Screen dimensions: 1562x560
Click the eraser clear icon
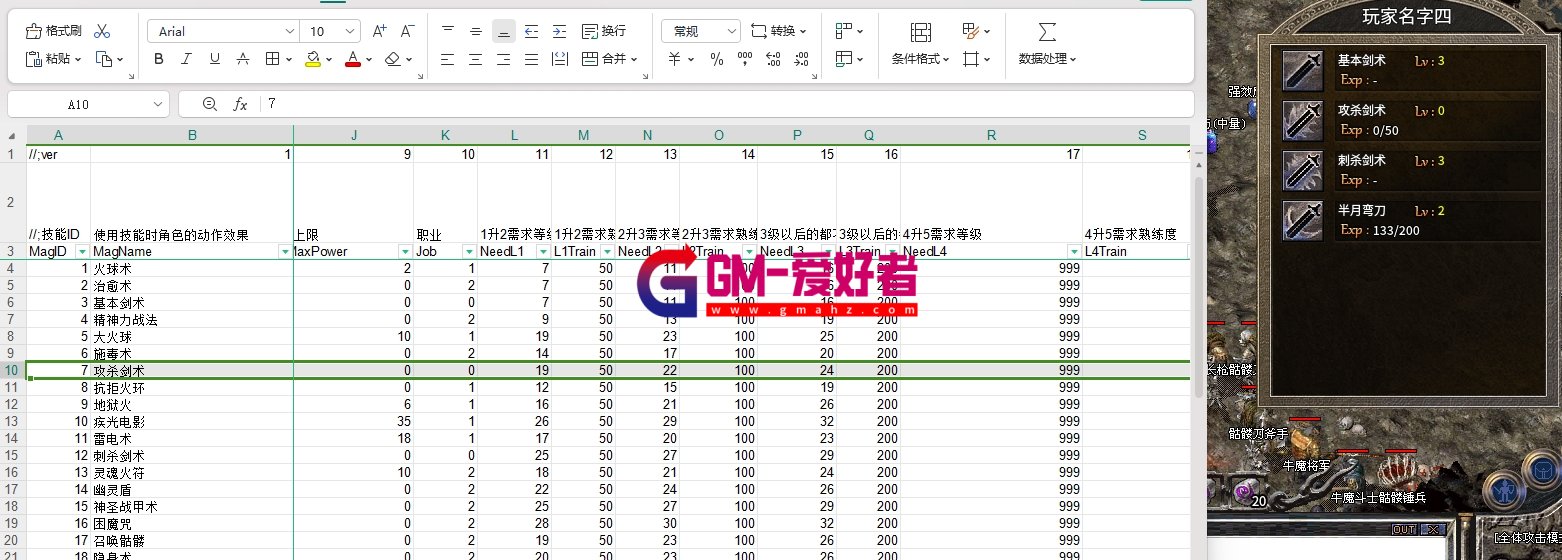(x=392, y=59)
